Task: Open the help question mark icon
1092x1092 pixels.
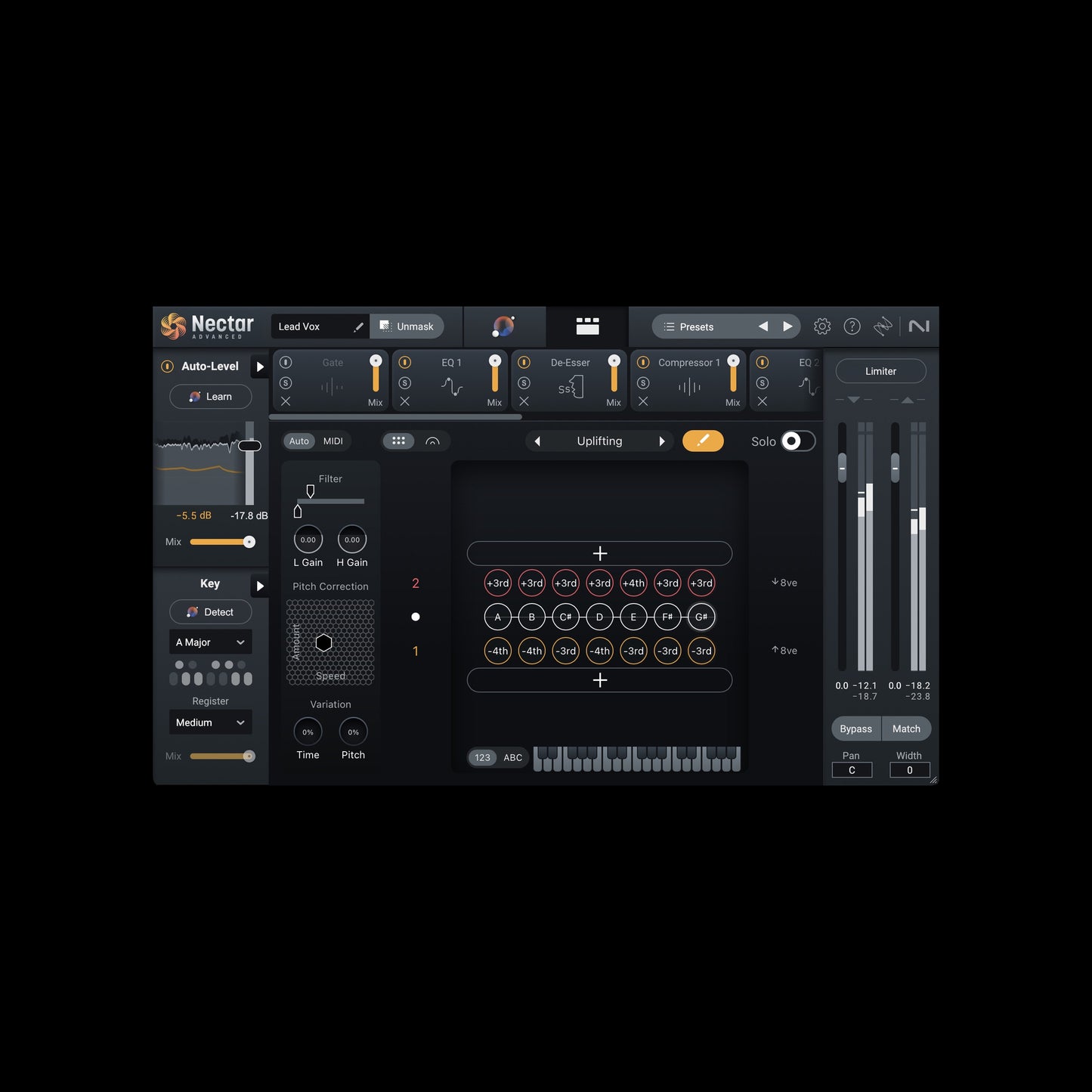Action: pyautogui.click(x=852, y=326)
